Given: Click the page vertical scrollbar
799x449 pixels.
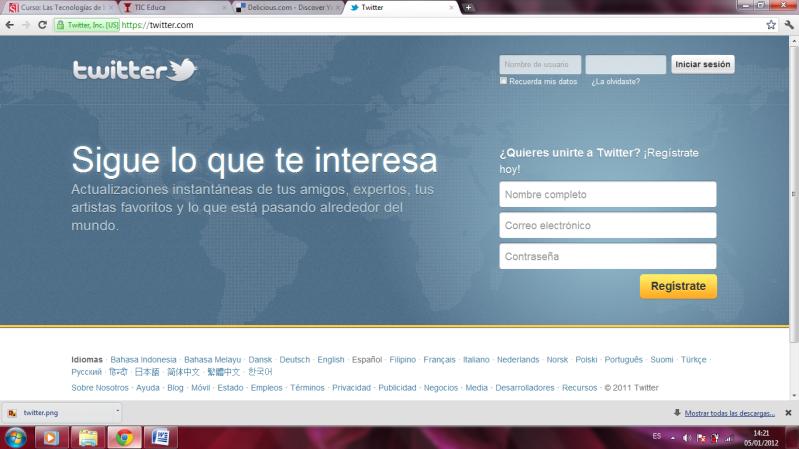Looking at the screenshot, I should click(x=794, y=194).
